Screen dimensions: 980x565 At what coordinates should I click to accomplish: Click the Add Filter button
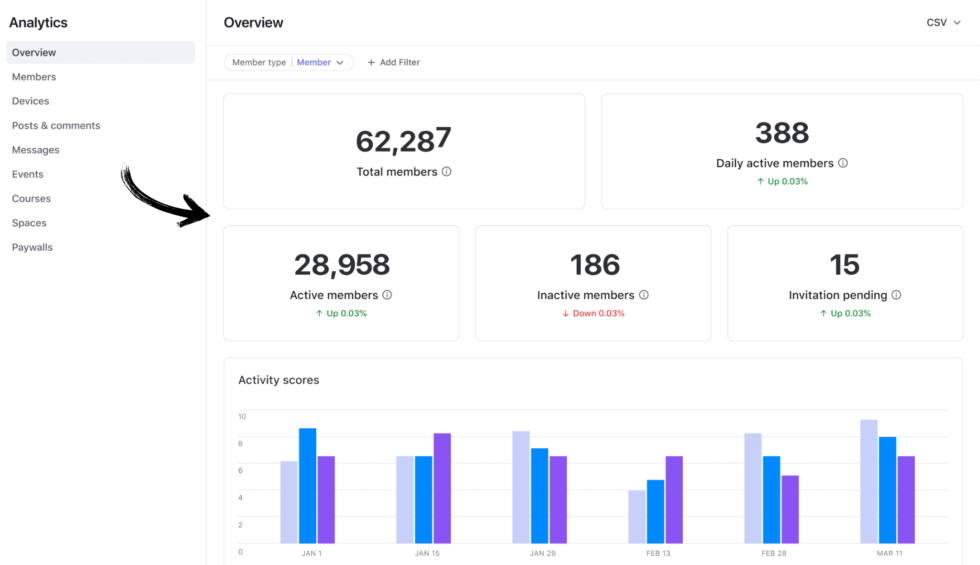coord(394,63)
